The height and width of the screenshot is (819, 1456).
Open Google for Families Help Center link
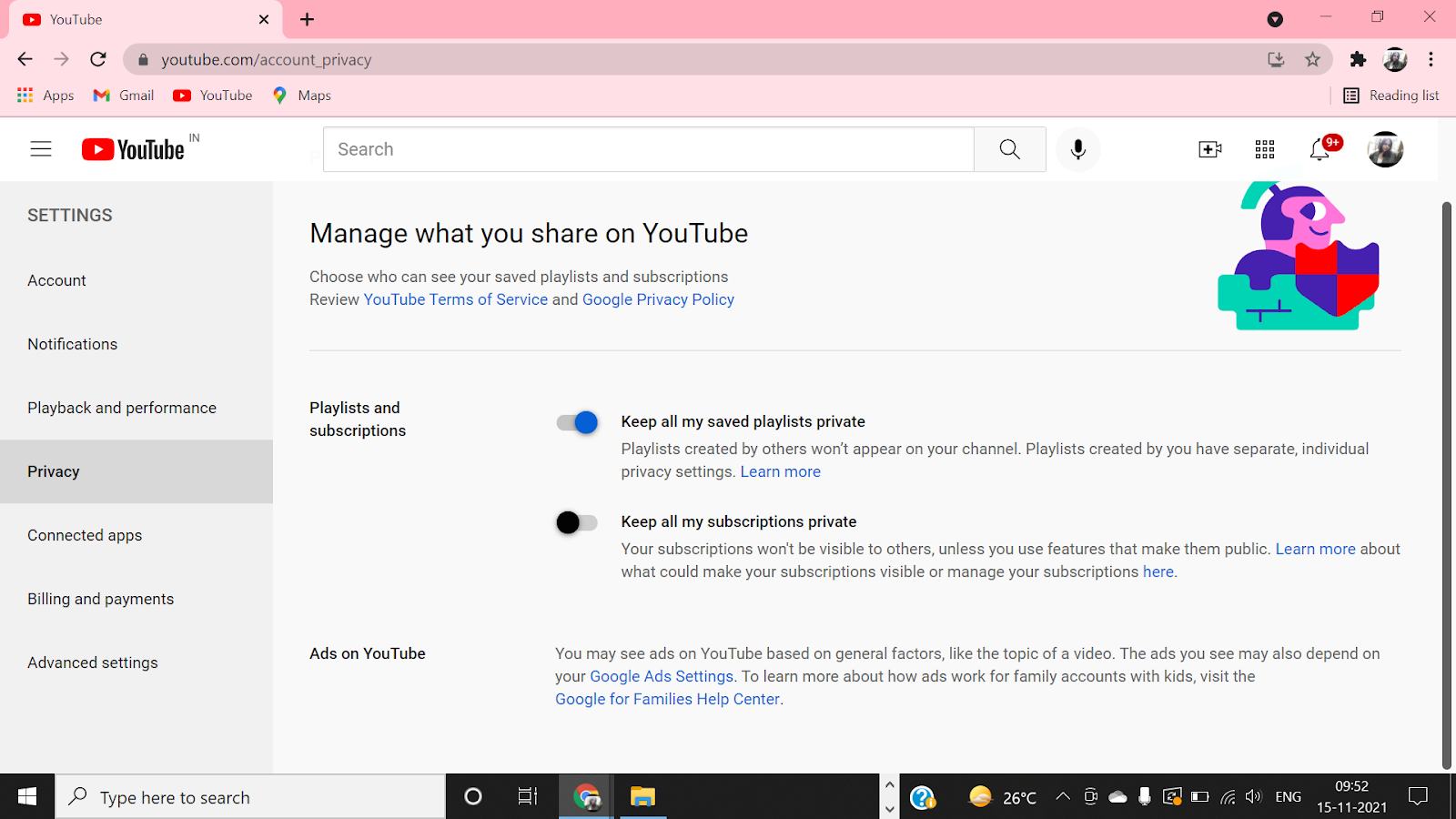point(668,699)
